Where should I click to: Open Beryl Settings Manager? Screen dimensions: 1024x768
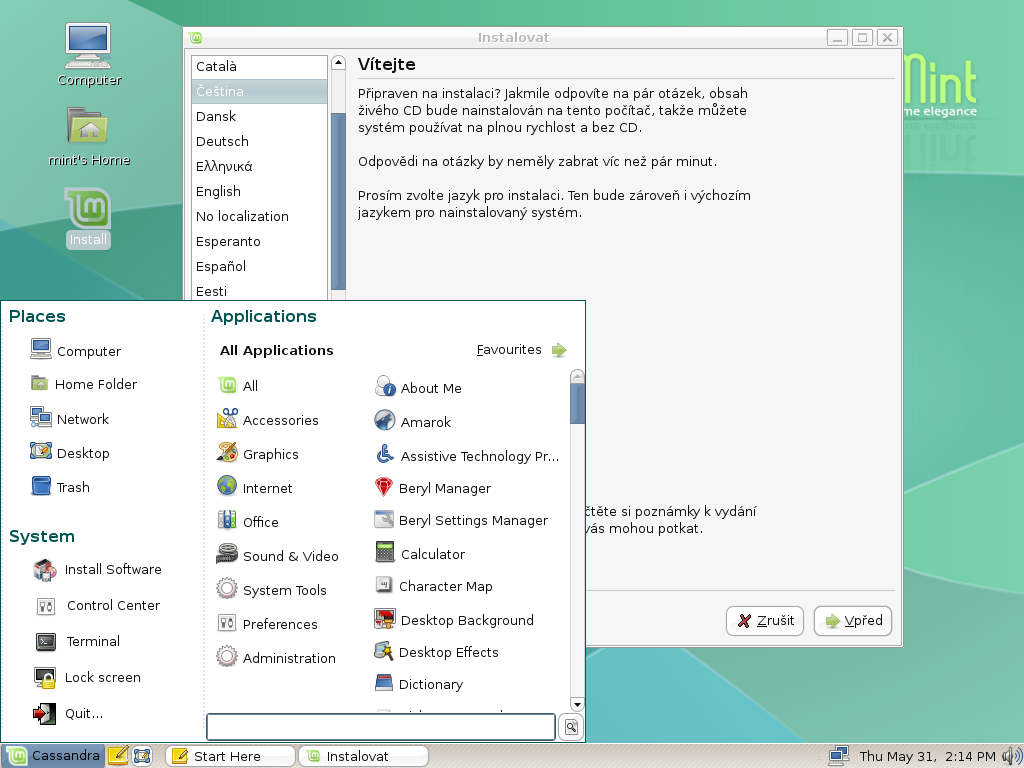[461, 520]
